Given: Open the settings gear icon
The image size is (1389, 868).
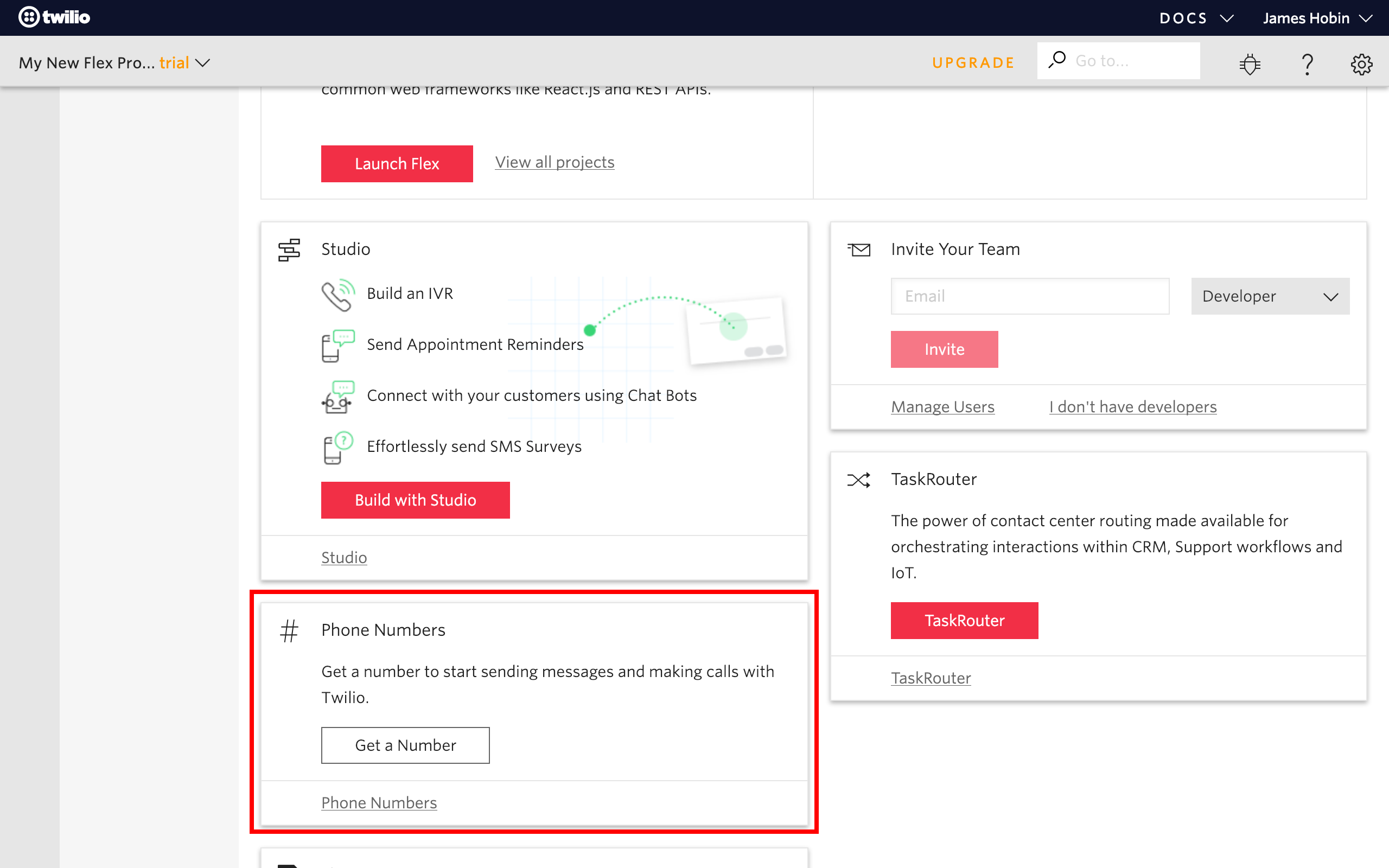Looking at the screenshot, I should tap(1360, 62).
